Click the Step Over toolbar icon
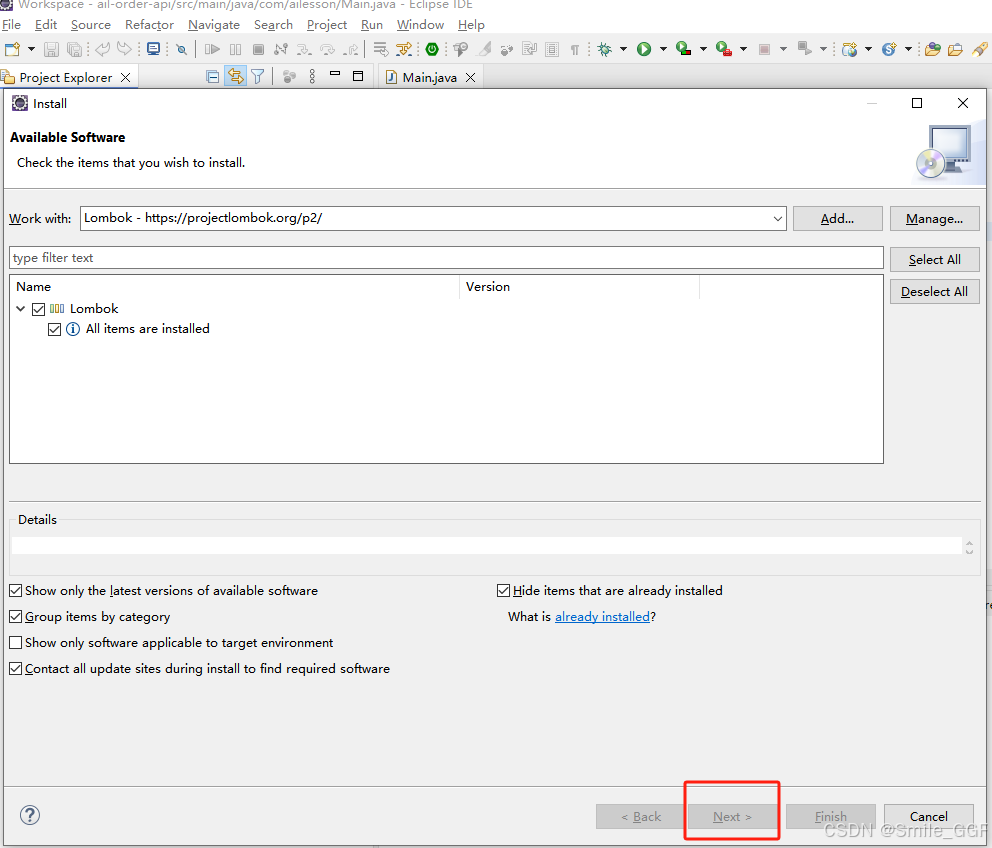Image resolution: width=992 pixels, height=848 pixels. pos(328,49)
